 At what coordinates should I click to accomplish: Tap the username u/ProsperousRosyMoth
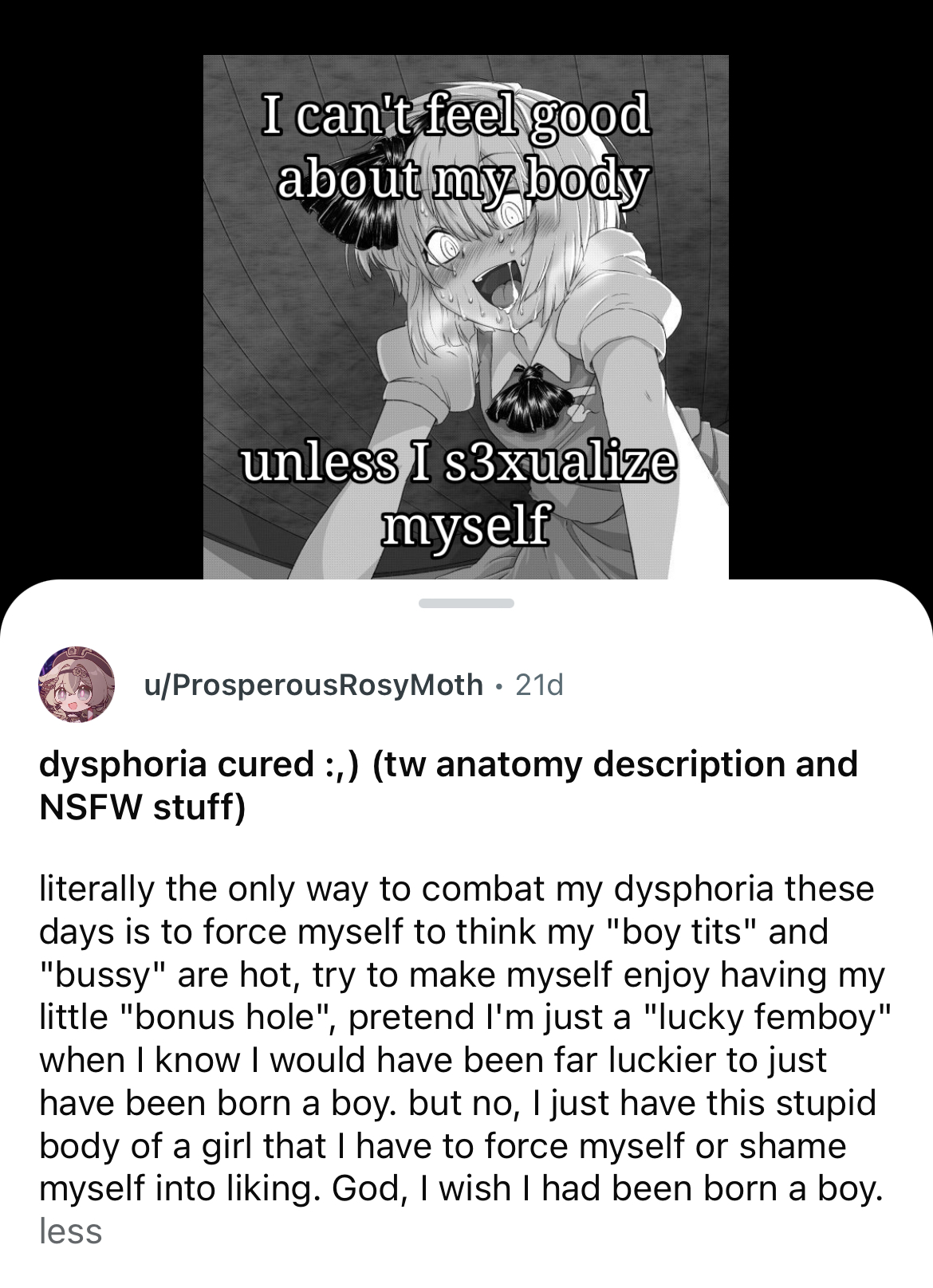pos(313,685)
